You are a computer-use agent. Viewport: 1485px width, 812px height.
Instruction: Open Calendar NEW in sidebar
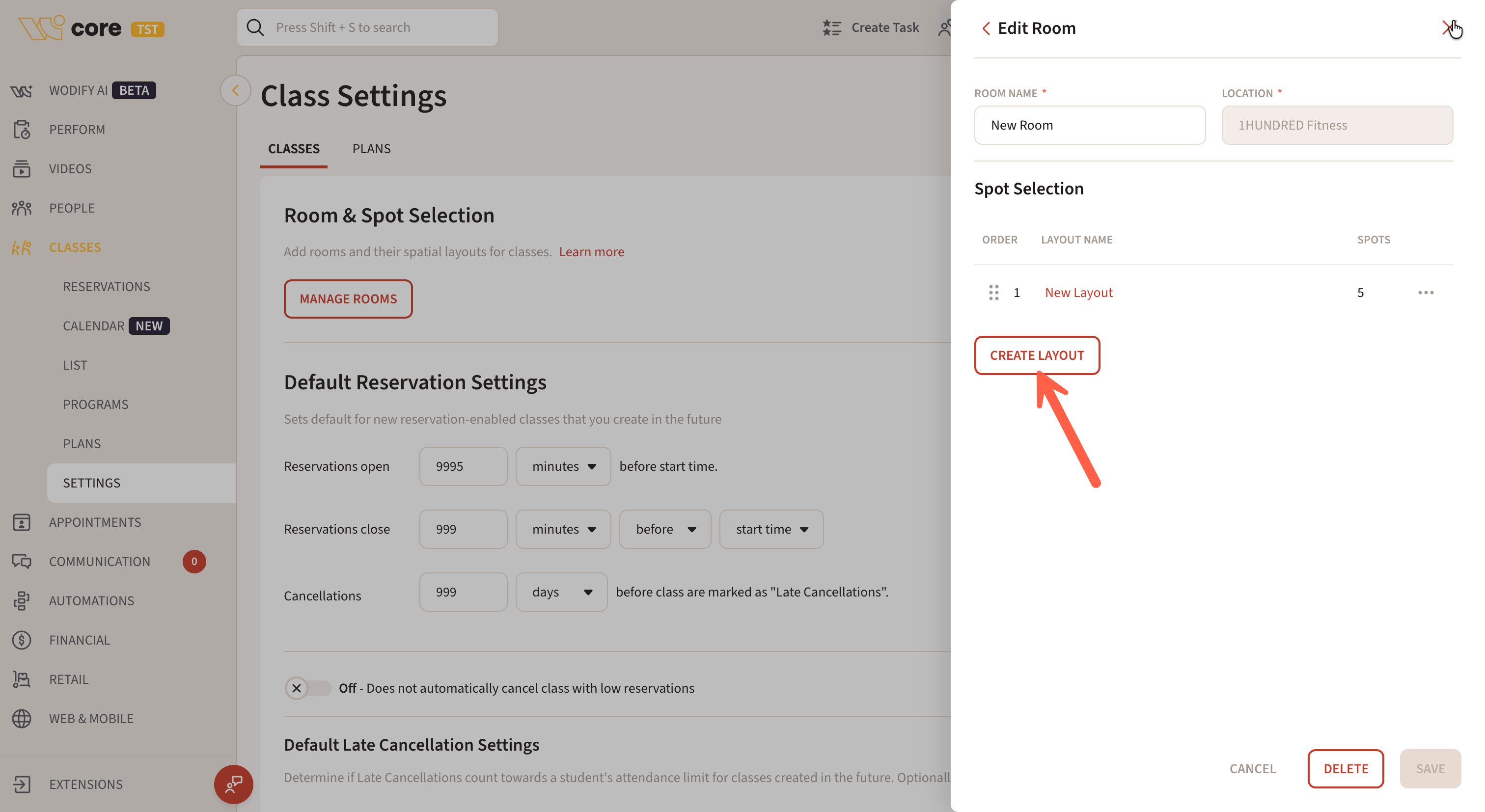click(116, 326)
